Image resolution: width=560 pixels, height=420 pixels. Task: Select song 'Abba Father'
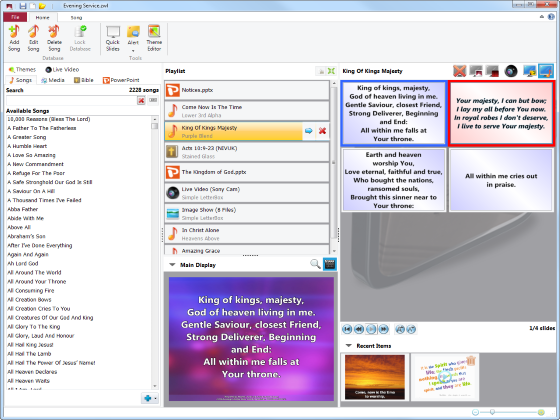tap(22, 209)
